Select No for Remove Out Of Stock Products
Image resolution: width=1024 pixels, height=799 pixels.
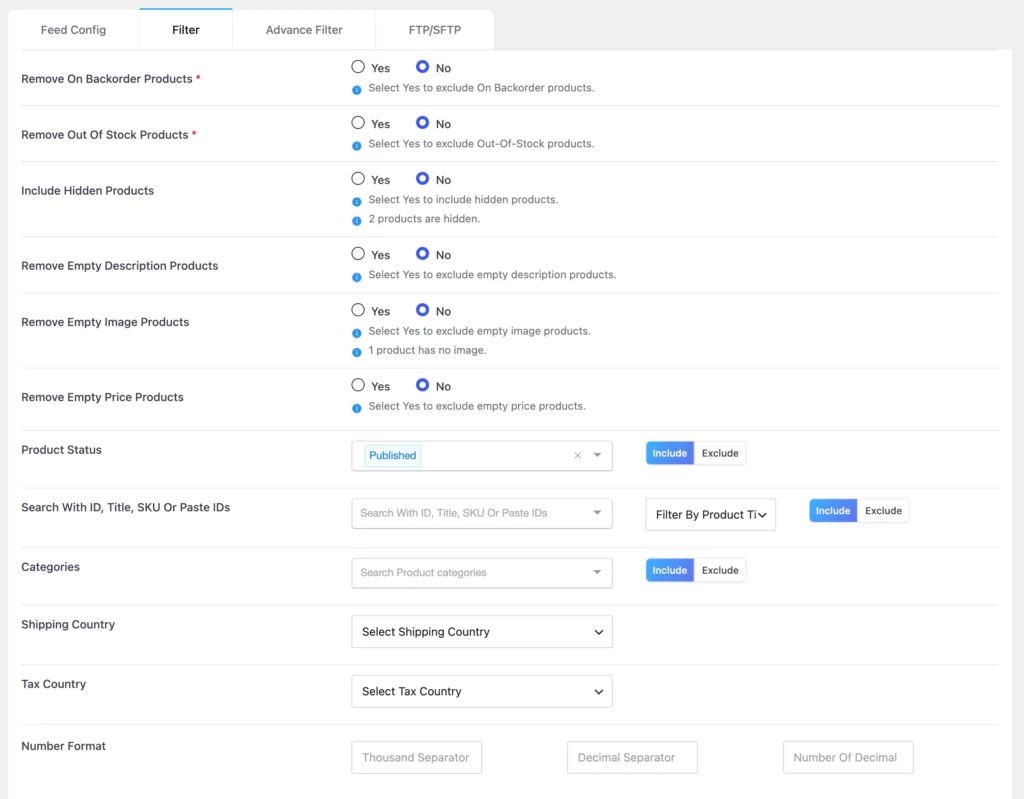pos(423,123)
